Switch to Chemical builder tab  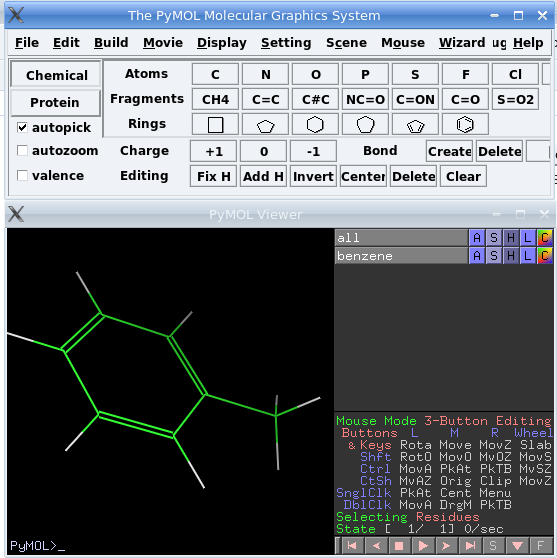(x=56, y=75)
